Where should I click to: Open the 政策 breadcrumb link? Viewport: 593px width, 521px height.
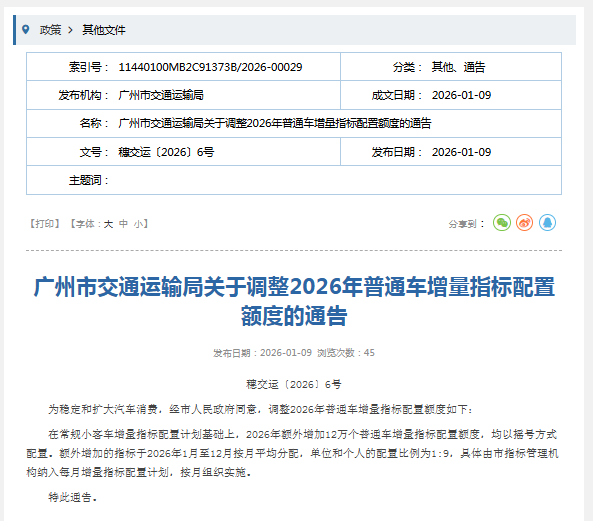pyautogui.click(x=50, y=30)
